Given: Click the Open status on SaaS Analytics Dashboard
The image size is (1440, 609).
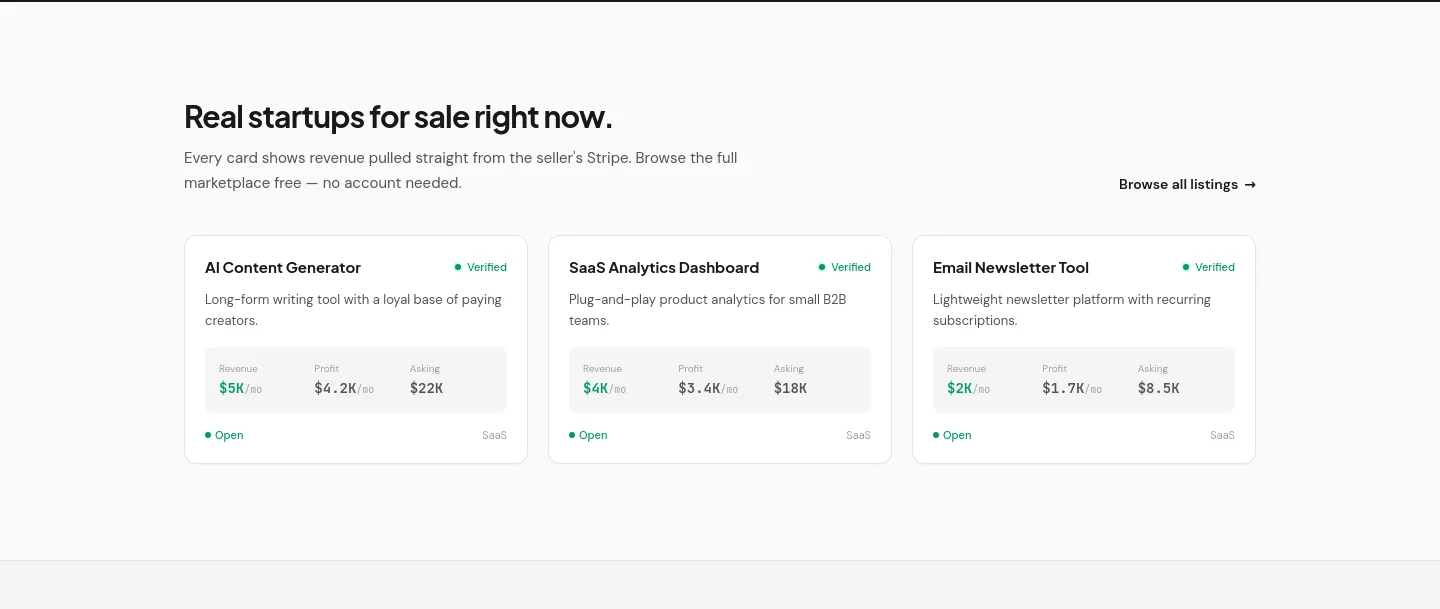Looking at the screenshot, I should [588, 435].
